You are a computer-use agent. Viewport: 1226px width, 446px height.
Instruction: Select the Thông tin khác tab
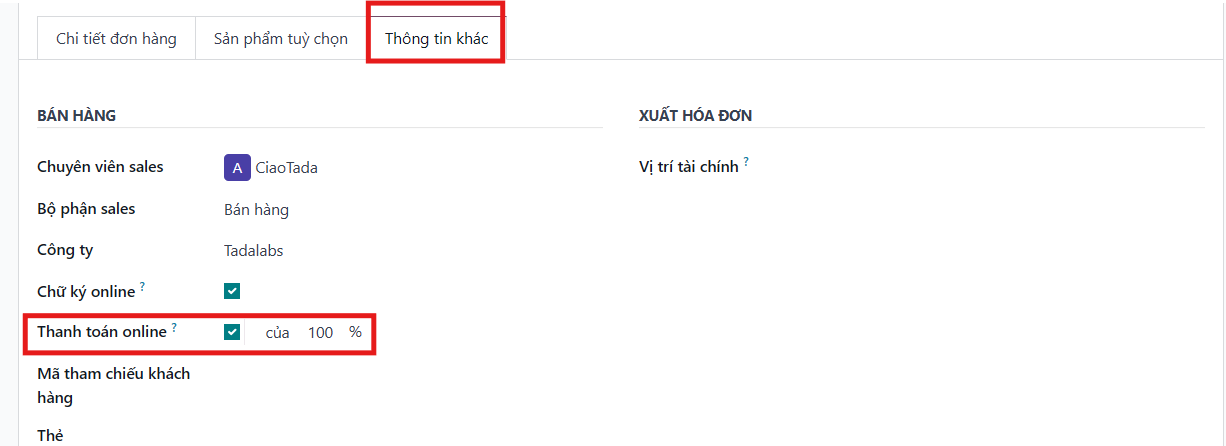[x=437, y=39]
